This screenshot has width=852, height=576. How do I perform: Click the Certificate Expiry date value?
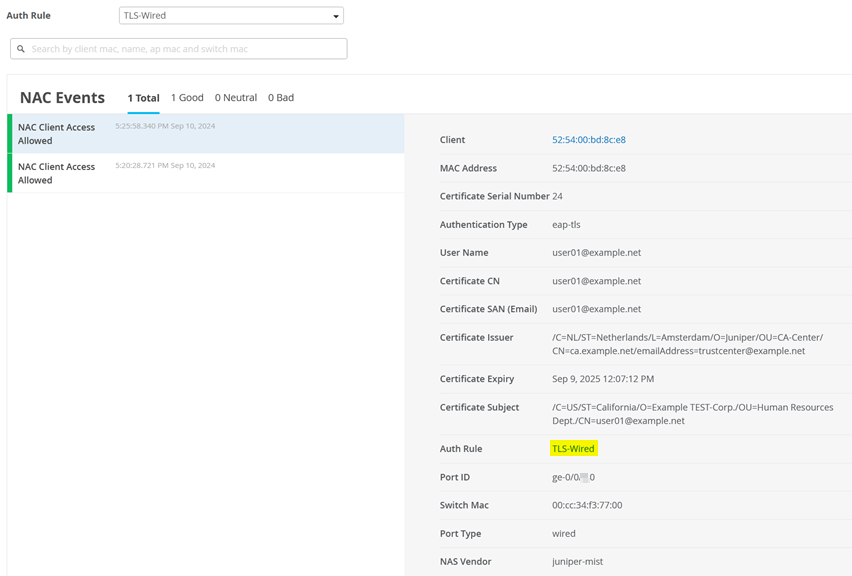point(603,379)
